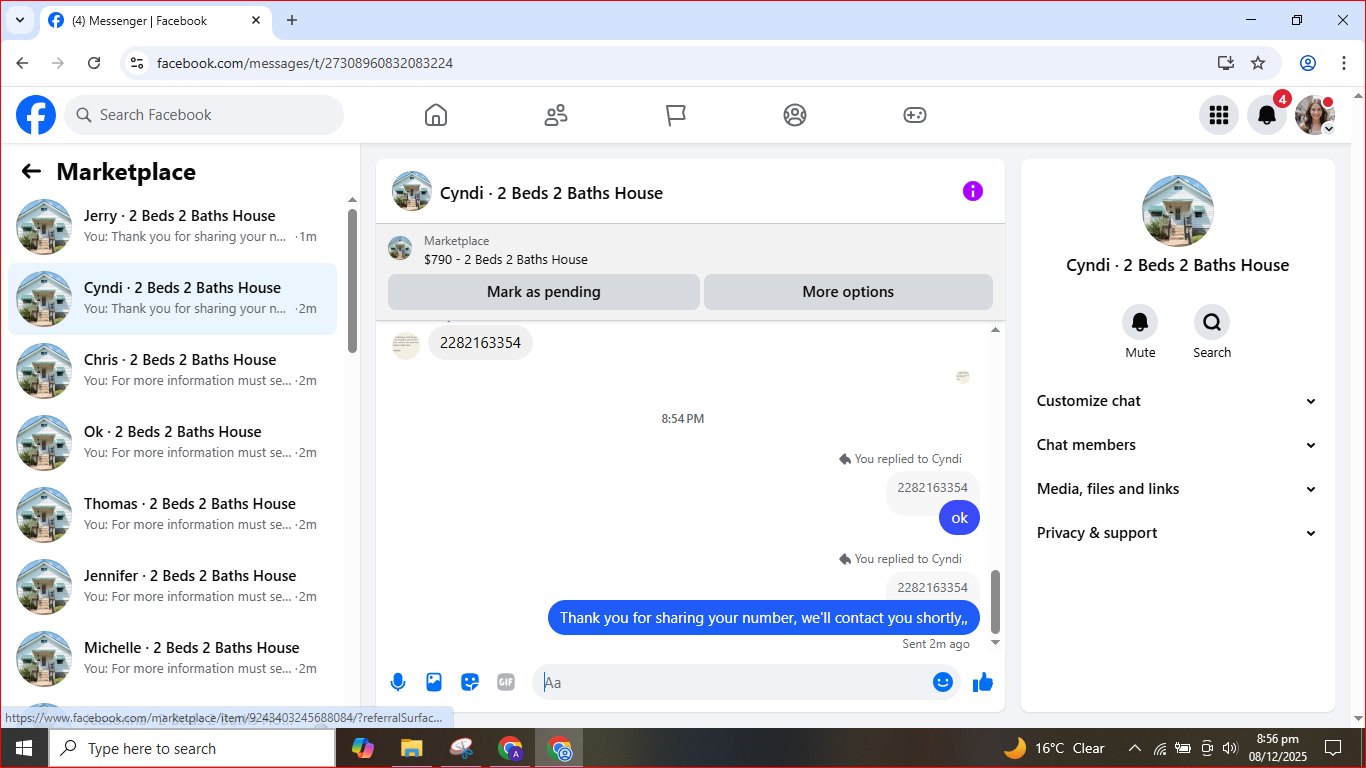Click Mark as pending button
This screenshot has height=768, width=1366.
coord(544,292)
